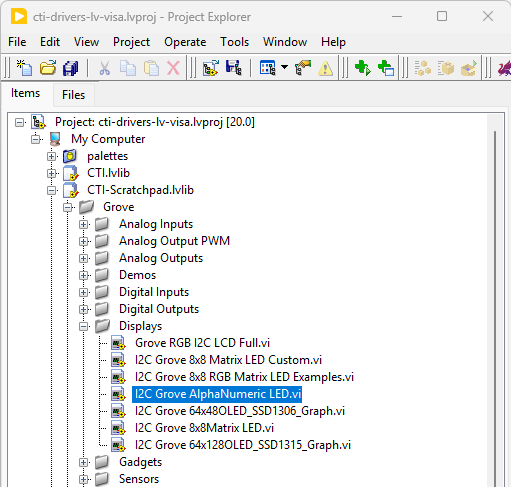Select I2C Grove 8x8Matrix LED.vi
511x487 pixels.
pyautogui.click(x=204, y=428)
